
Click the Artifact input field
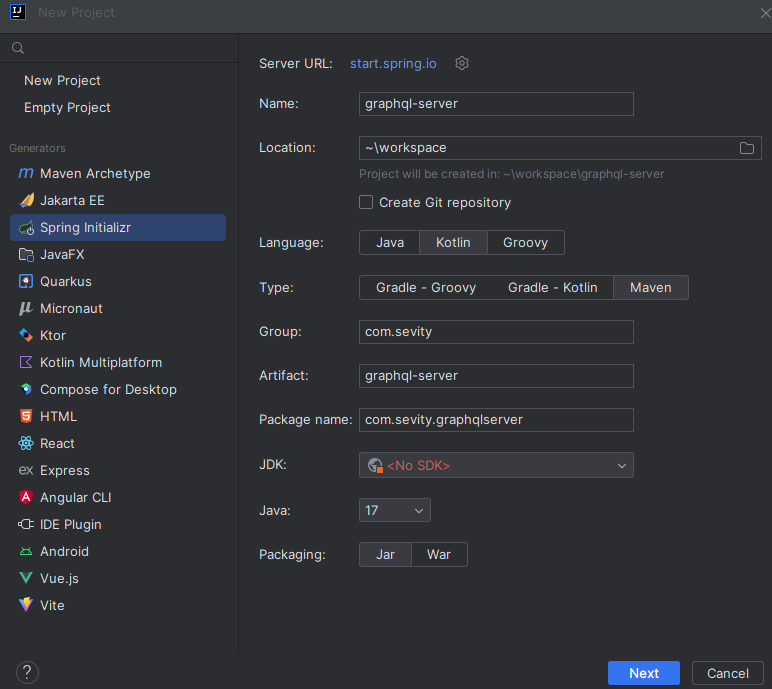496,376
